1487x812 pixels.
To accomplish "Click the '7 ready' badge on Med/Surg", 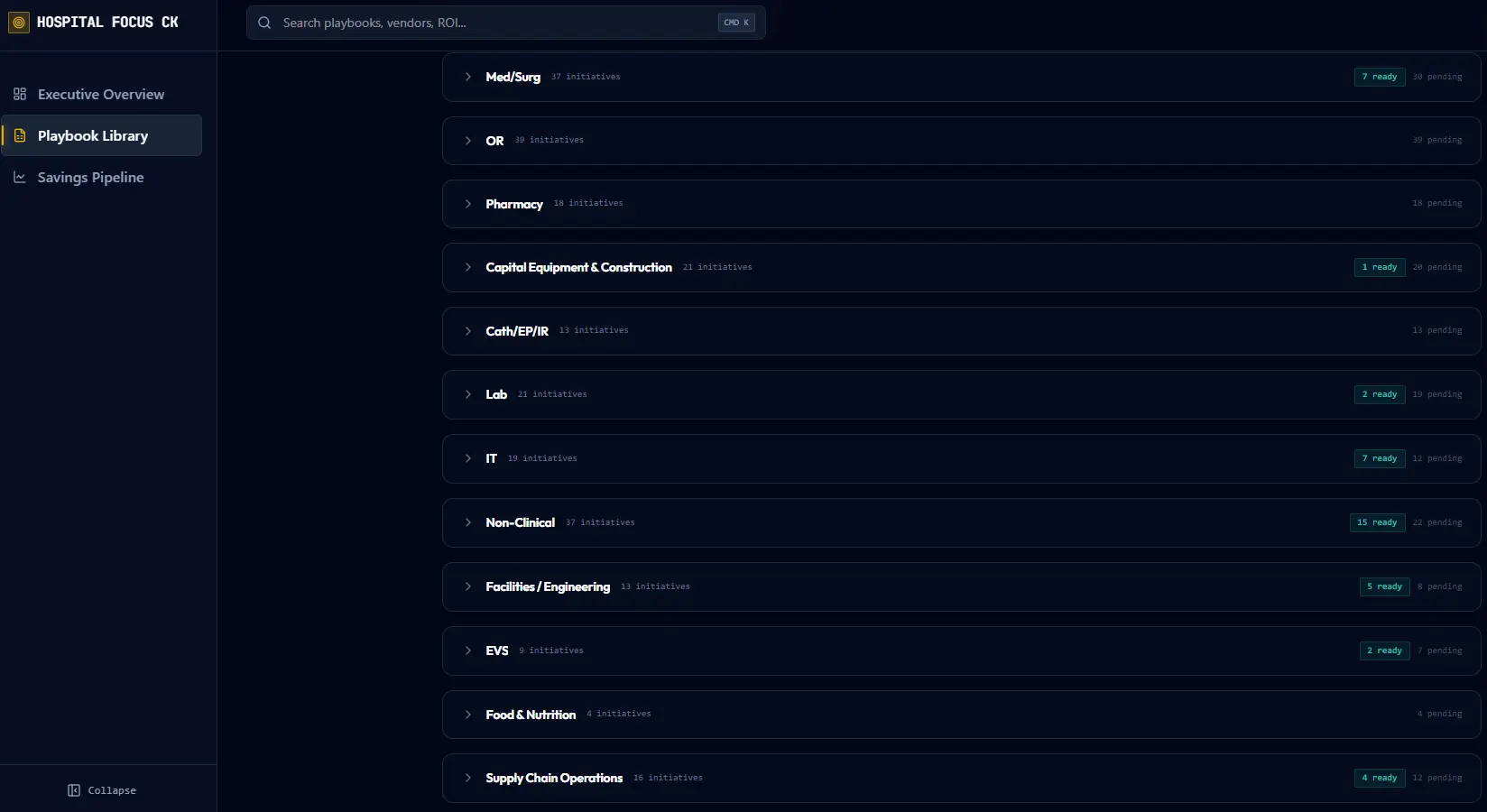I will (x=1380, y=77).
